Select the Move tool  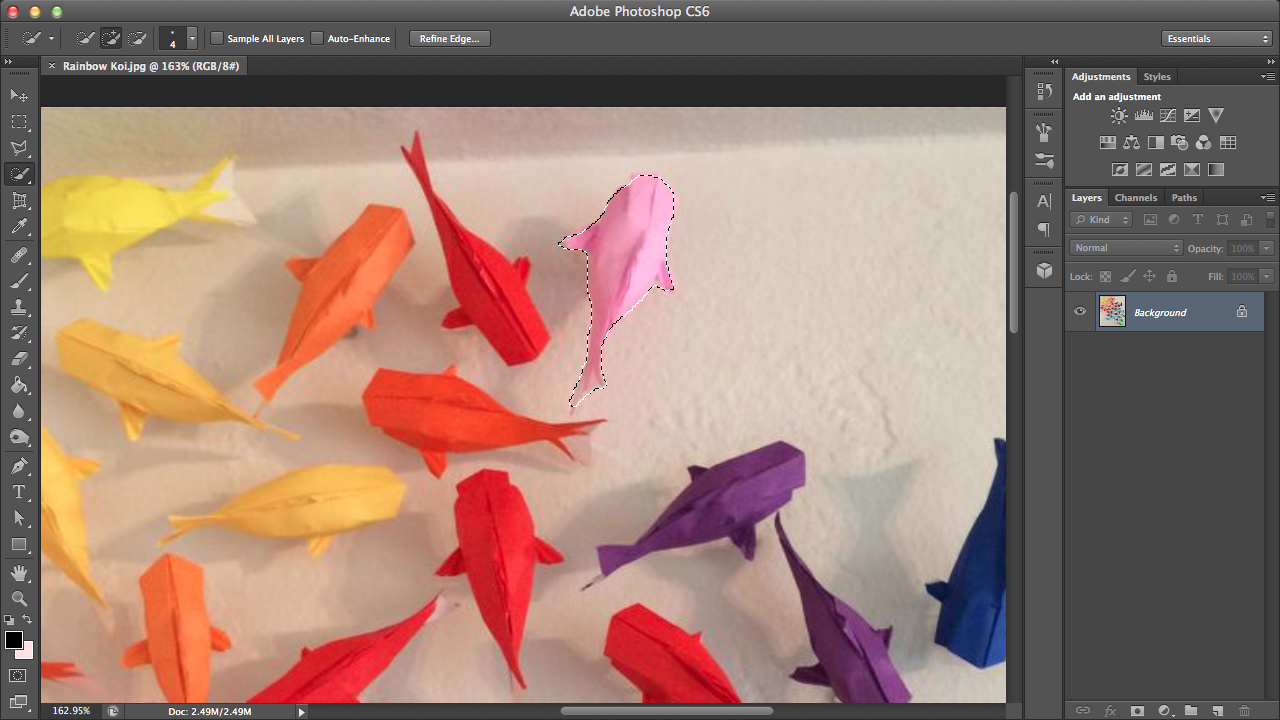(x=18, y=94)
